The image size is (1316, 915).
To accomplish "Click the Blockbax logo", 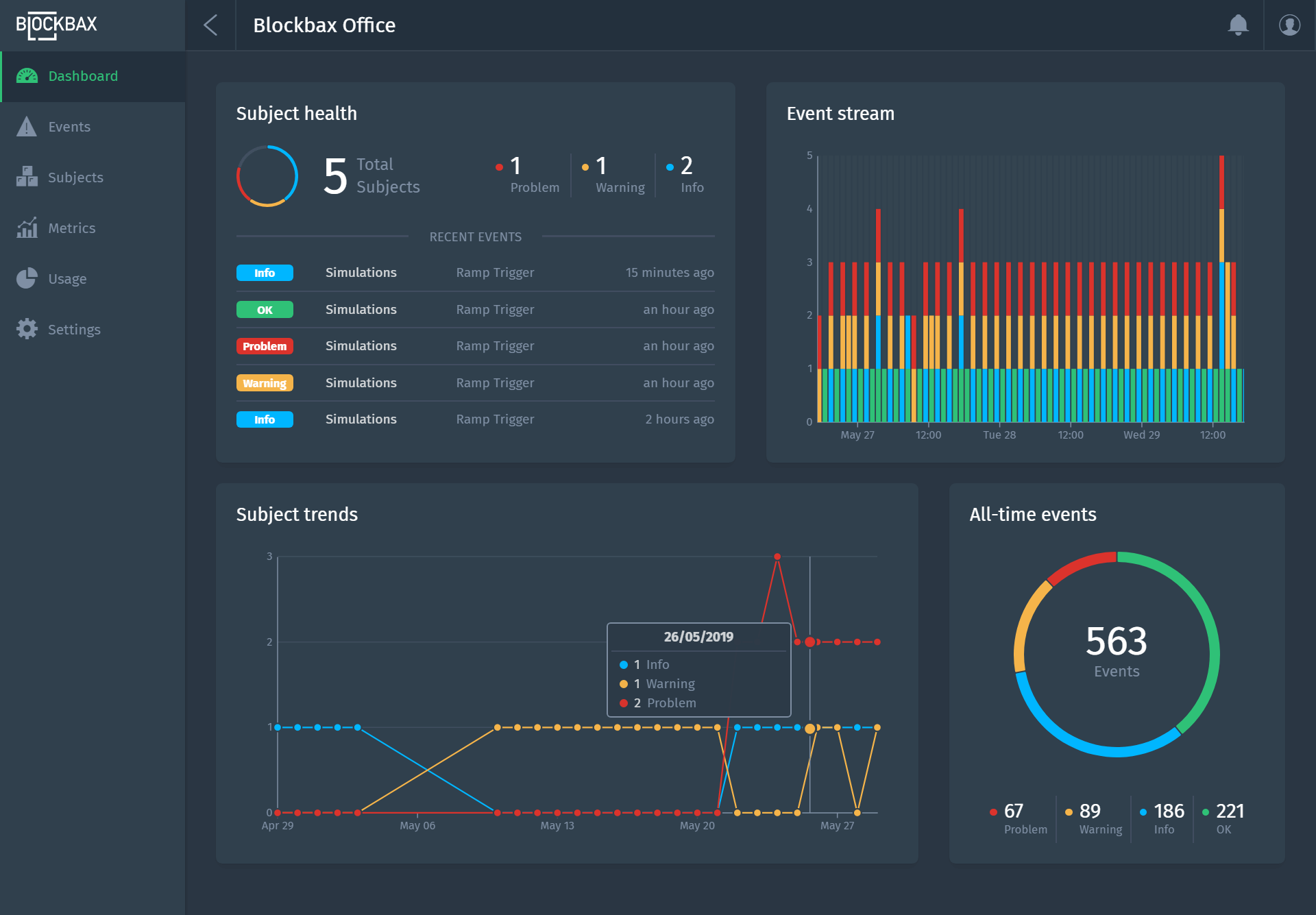I will pos(57,25).
